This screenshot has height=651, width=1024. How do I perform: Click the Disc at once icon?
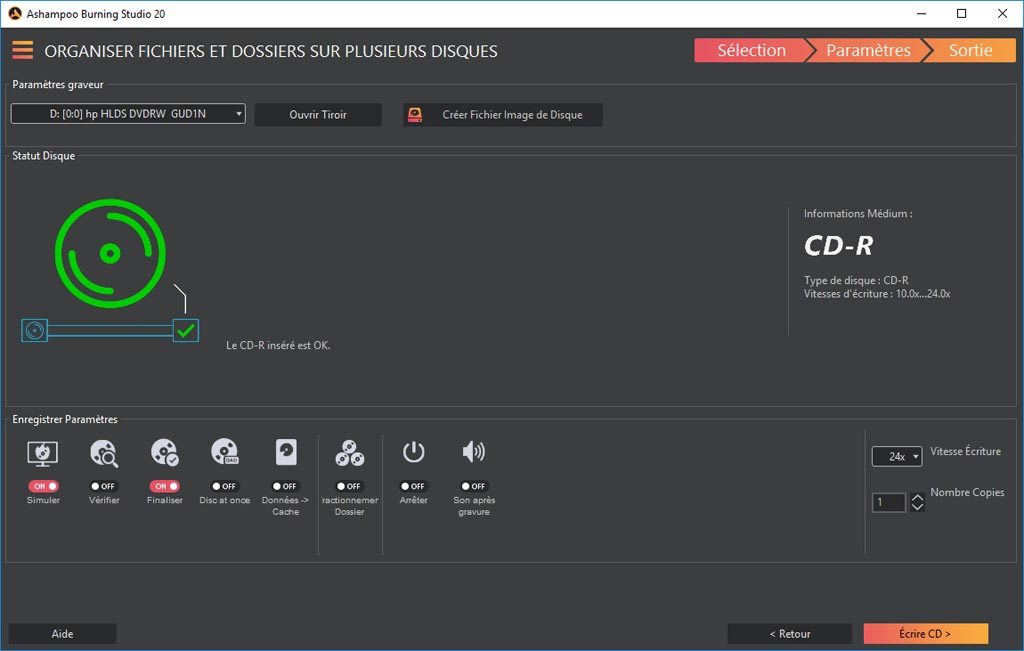pos(225,452)
